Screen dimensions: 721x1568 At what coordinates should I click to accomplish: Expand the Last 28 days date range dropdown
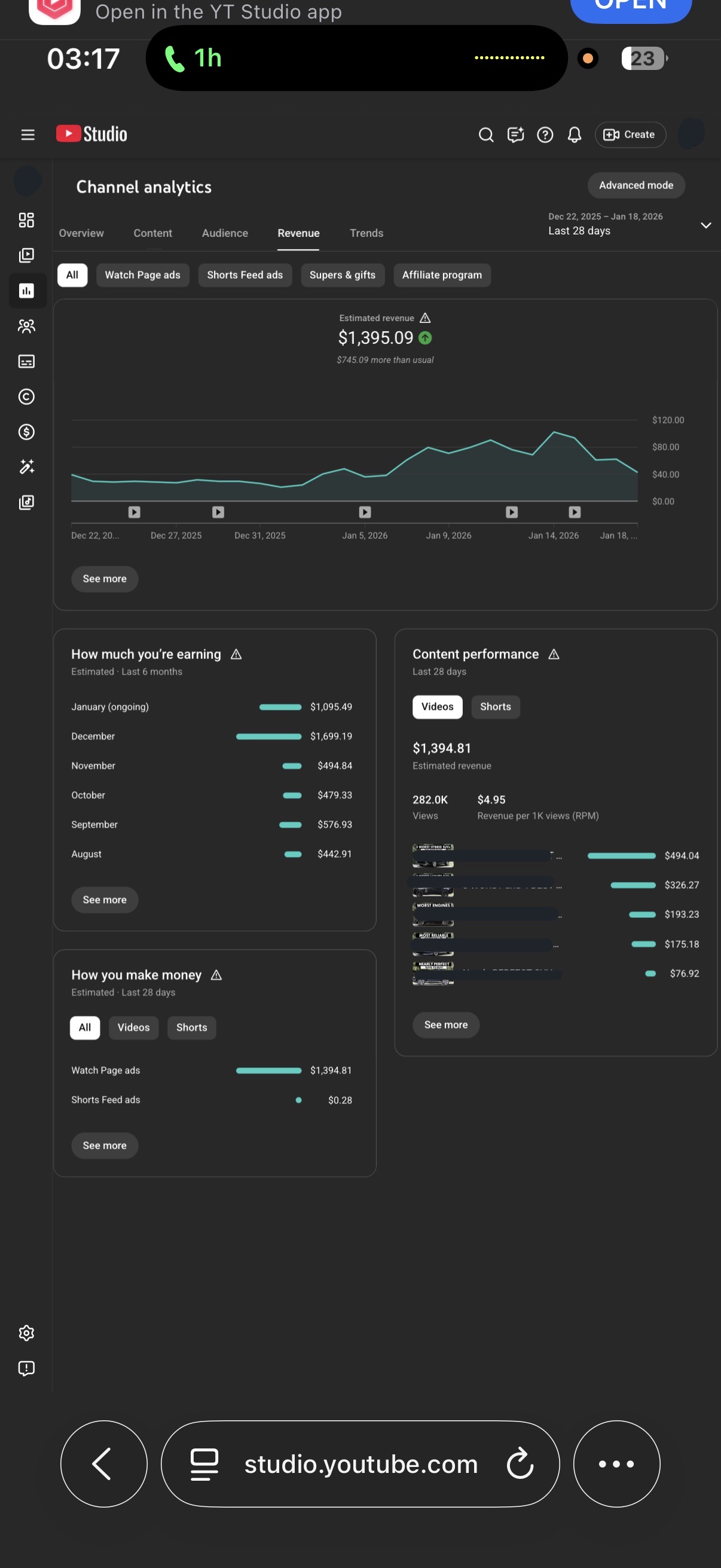tap(706, 225)
